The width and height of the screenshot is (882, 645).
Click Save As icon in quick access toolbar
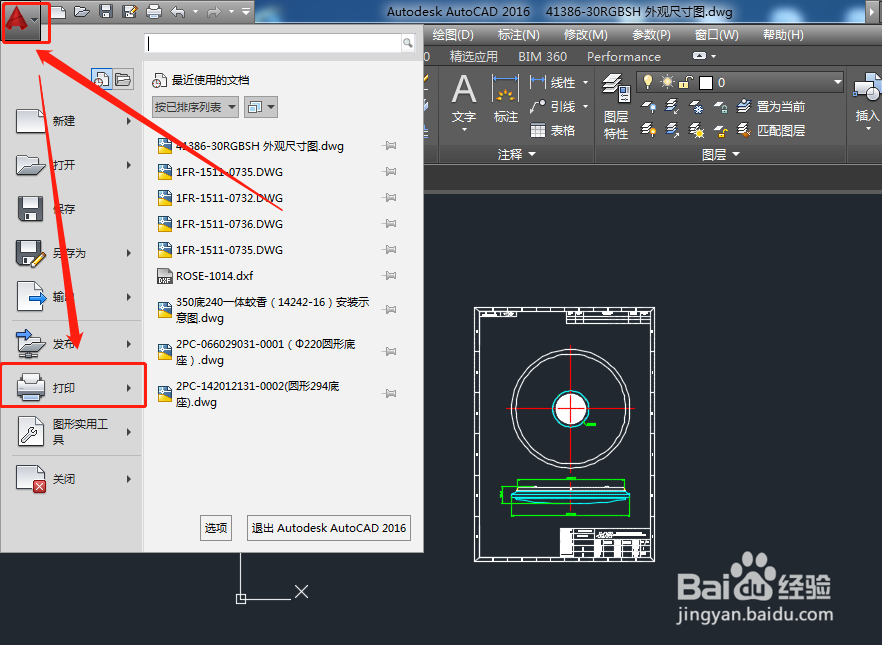click(130, 11)
